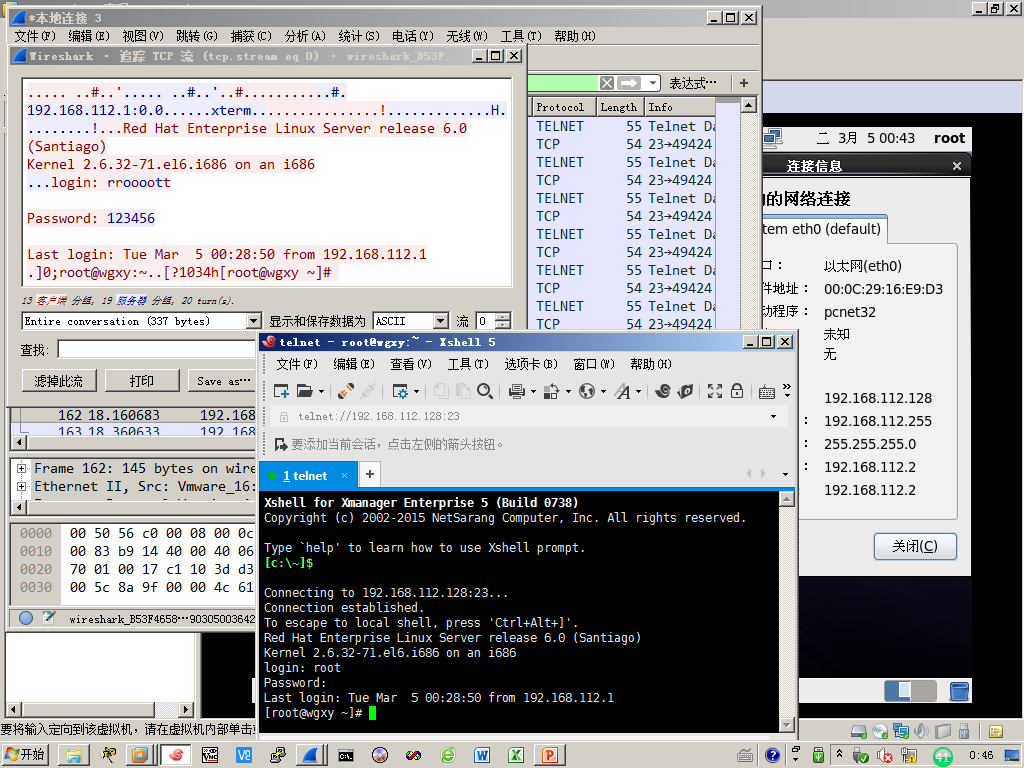Image resolution: width=1024 pixels, height=768 pixels.
Task: Click the 关闭(C) button in connection dialog
Action: point(915,546)
